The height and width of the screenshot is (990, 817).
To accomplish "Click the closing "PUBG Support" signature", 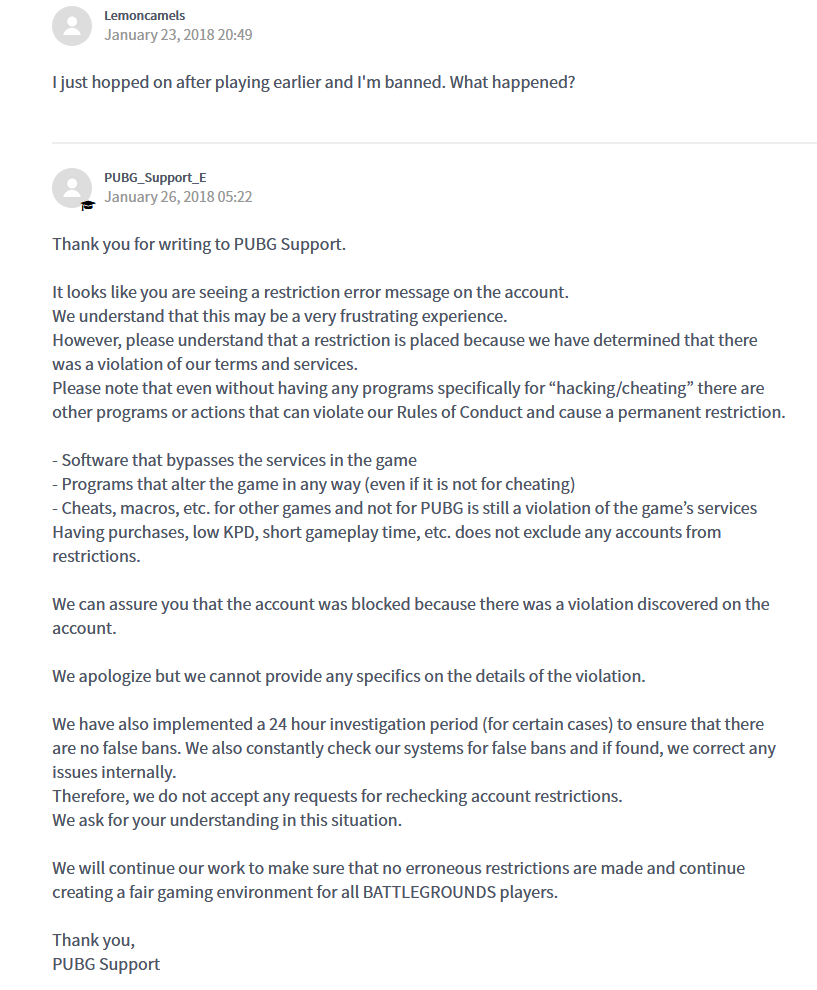I will click(106, 964).
